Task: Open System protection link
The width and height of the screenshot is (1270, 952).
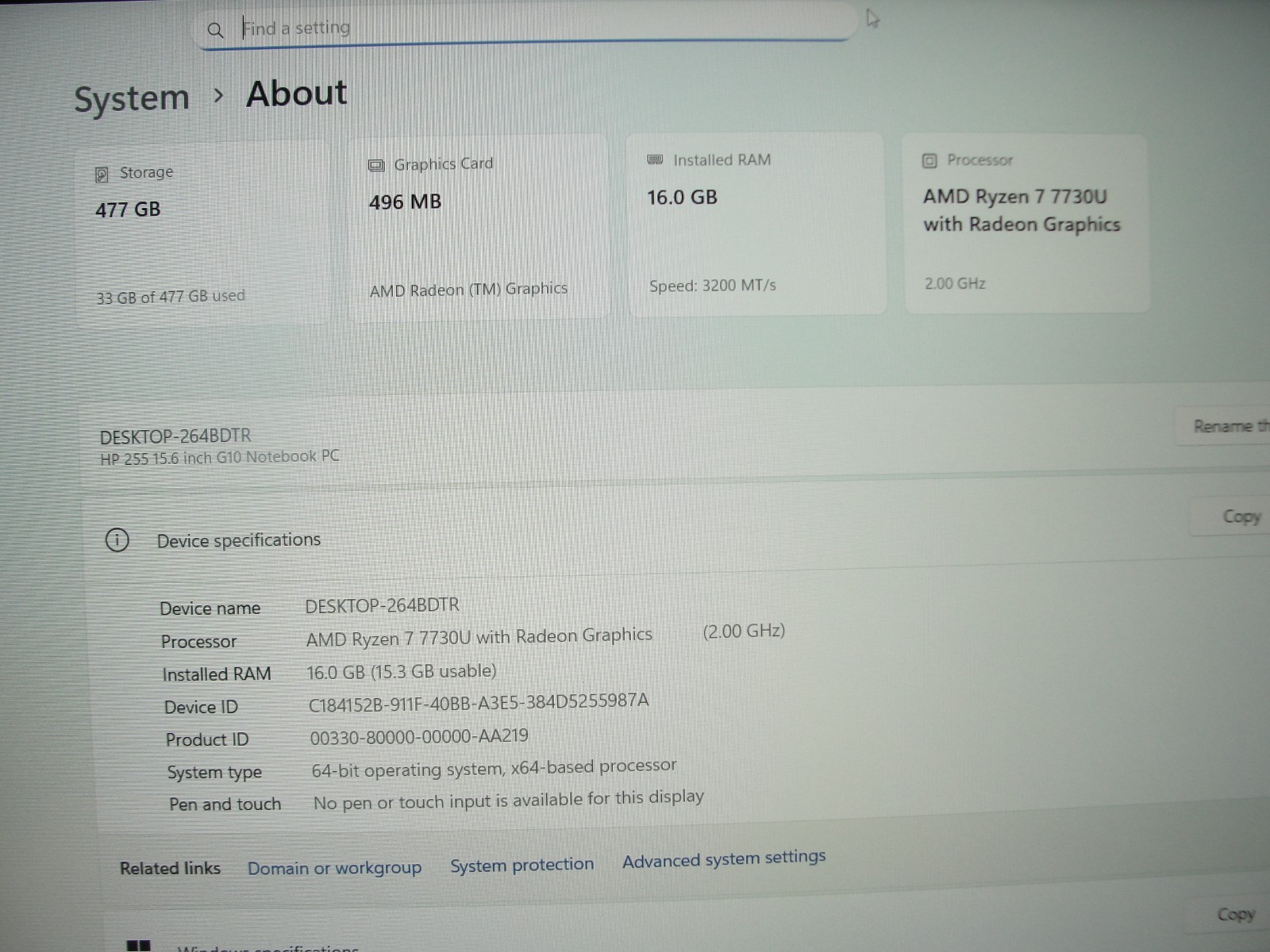Action: [x=521, y=865]
